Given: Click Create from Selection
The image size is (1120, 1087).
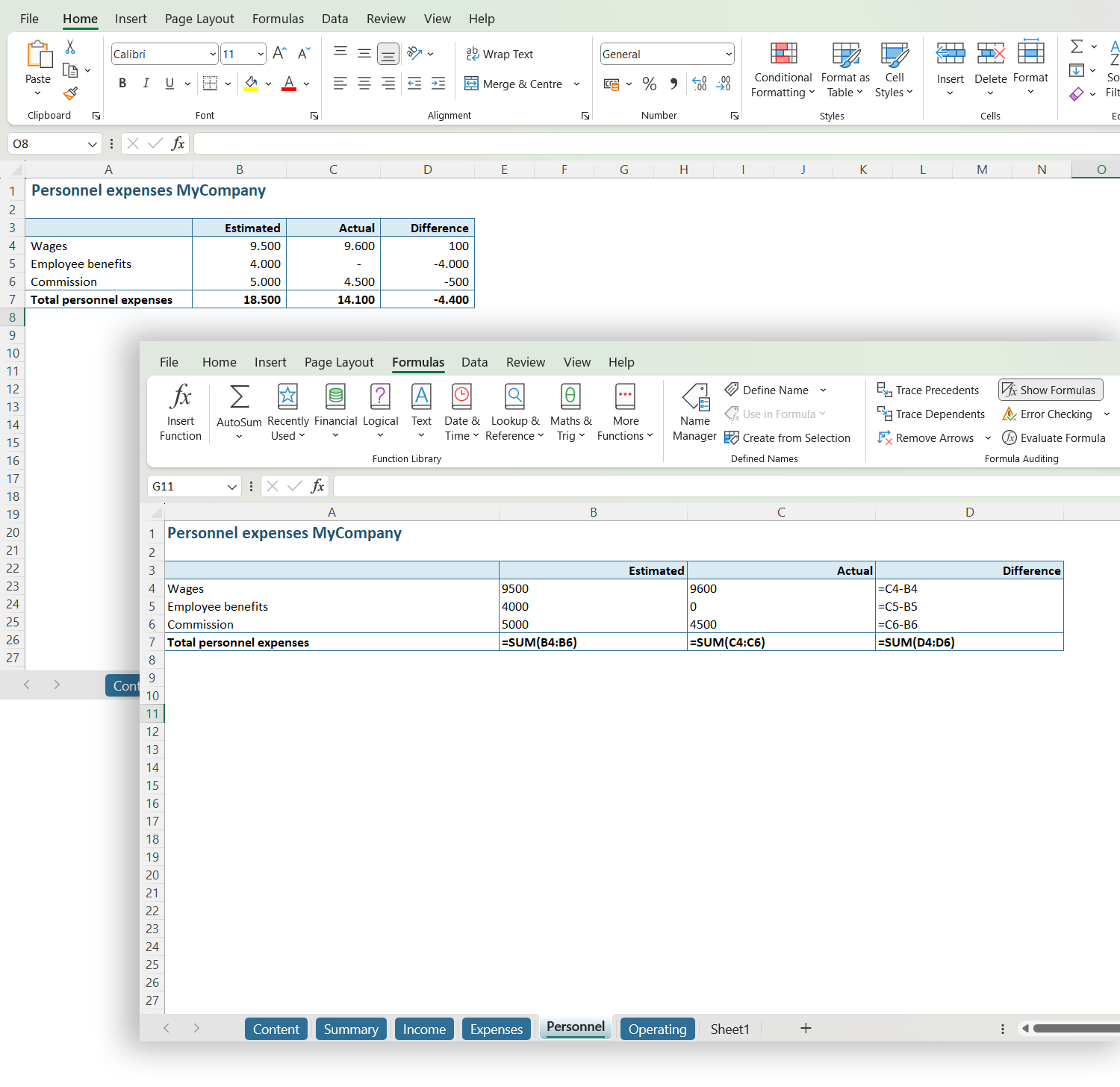Looking at the screenshot, I should point(788,438).
